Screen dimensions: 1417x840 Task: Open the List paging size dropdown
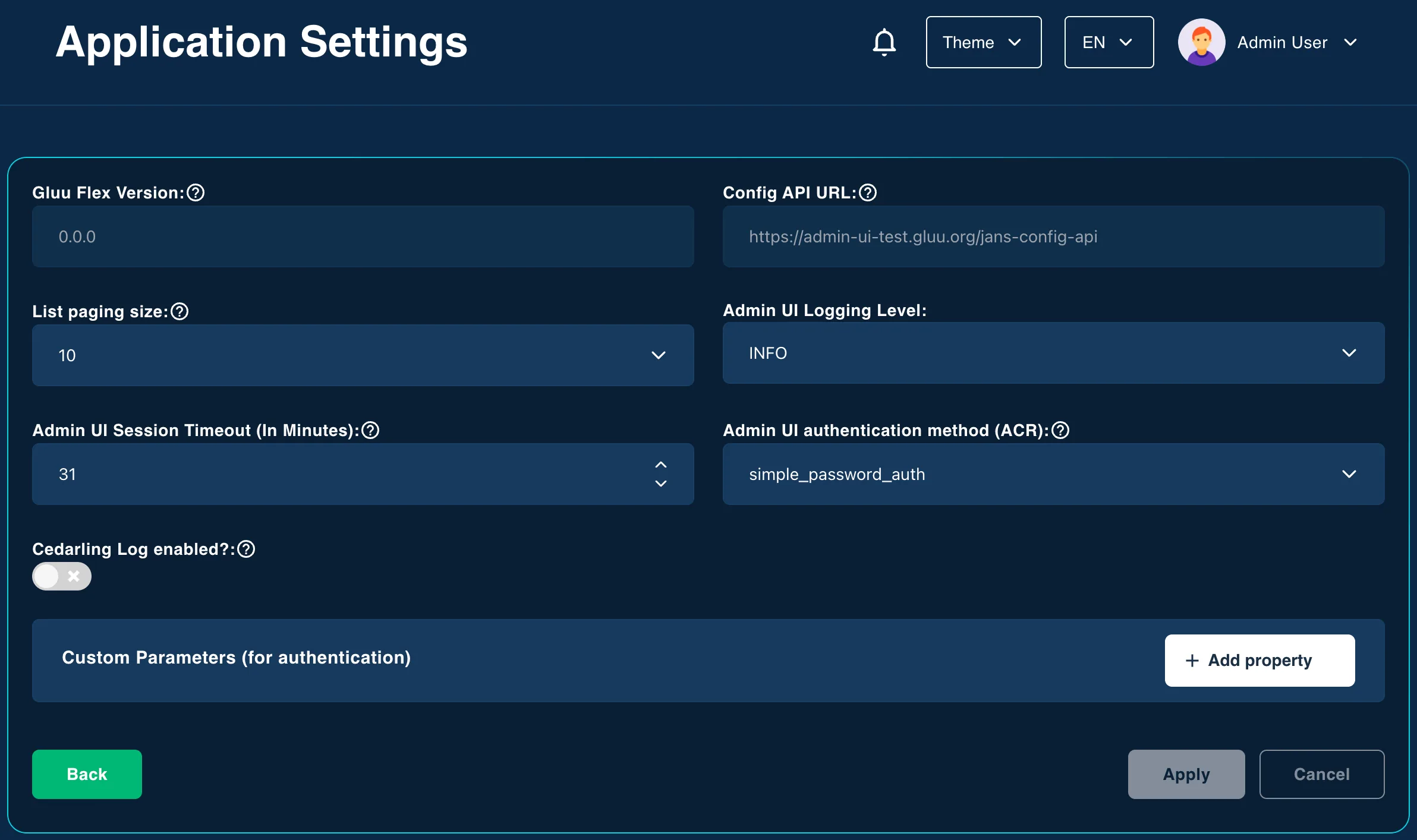[x=363, y=355]
